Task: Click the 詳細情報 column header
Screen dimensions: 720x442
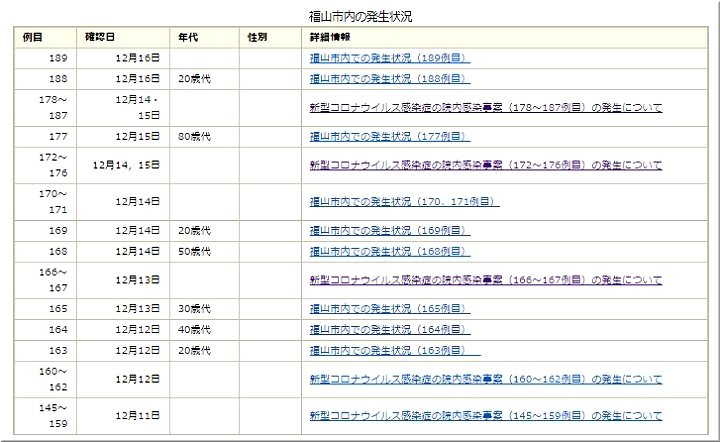Action: (x=329, y=36)
